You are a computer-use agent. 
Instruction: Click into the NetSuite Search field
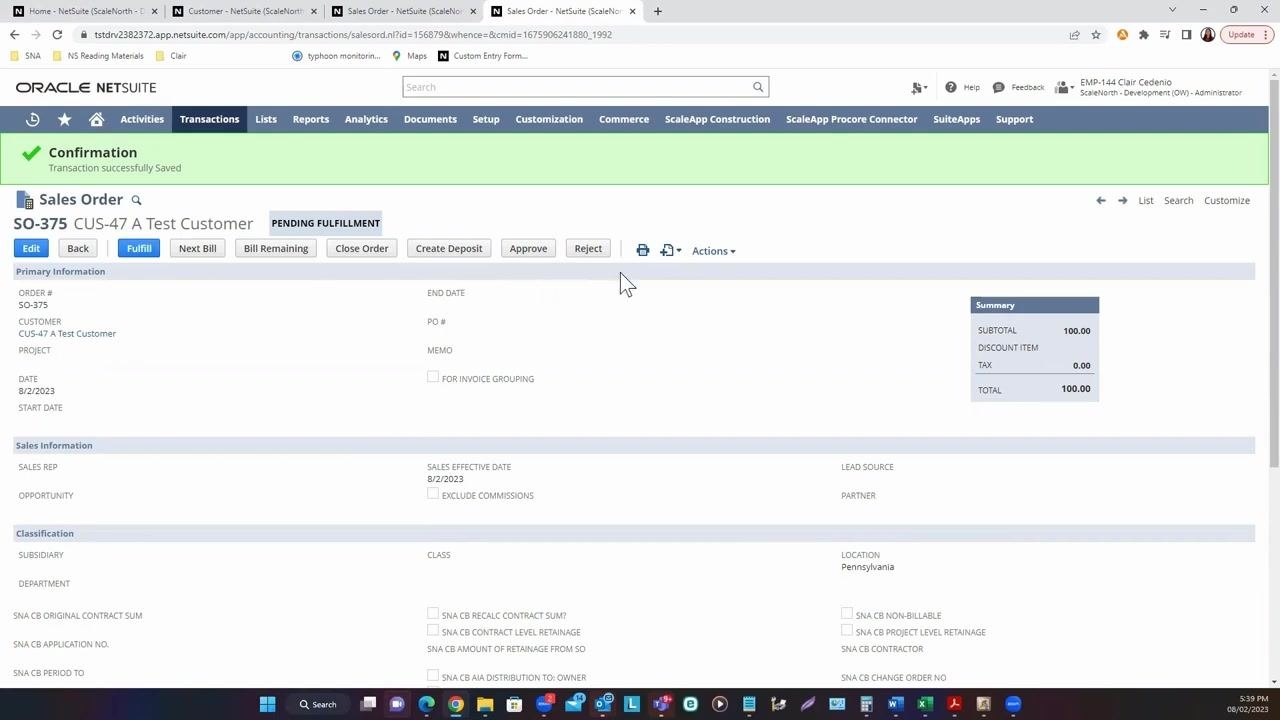coord(578,87)
